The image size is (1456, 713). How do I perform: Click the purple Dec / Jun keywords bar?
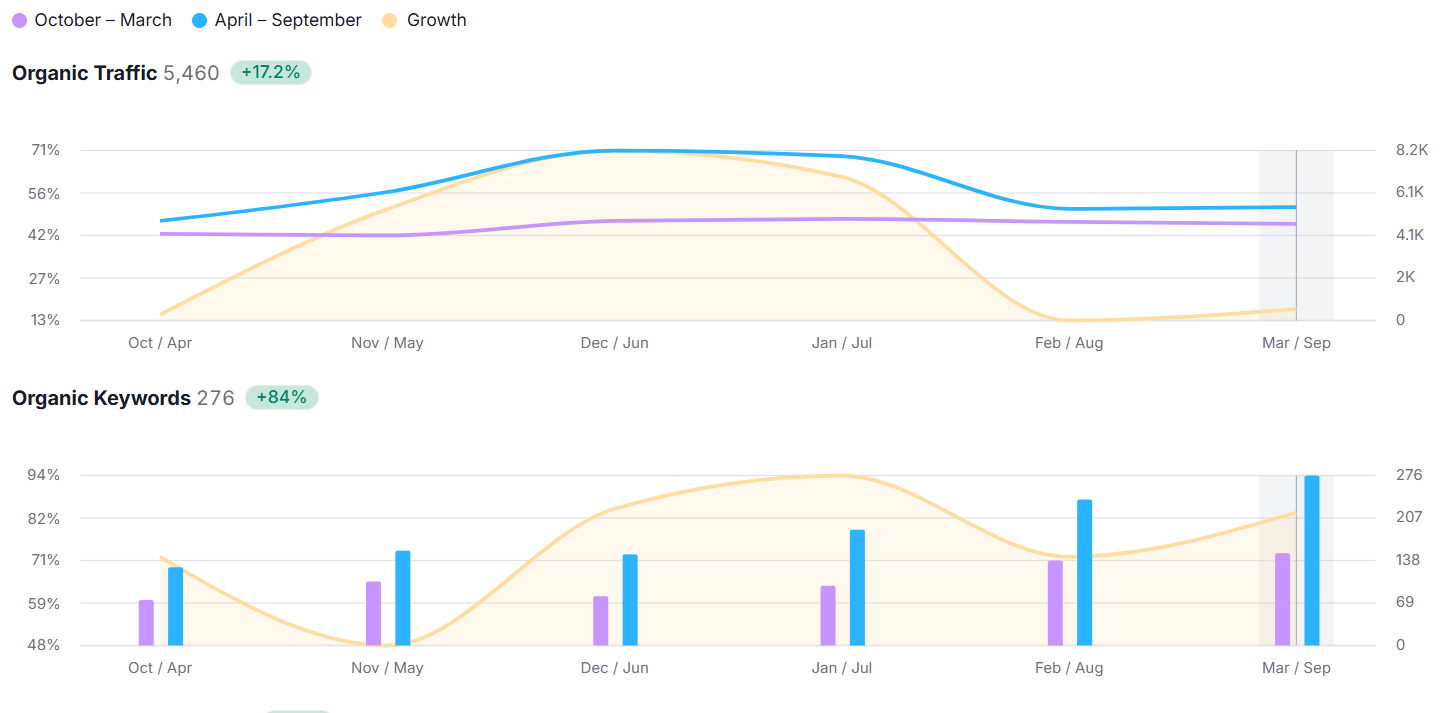click(x=600, y=620)
